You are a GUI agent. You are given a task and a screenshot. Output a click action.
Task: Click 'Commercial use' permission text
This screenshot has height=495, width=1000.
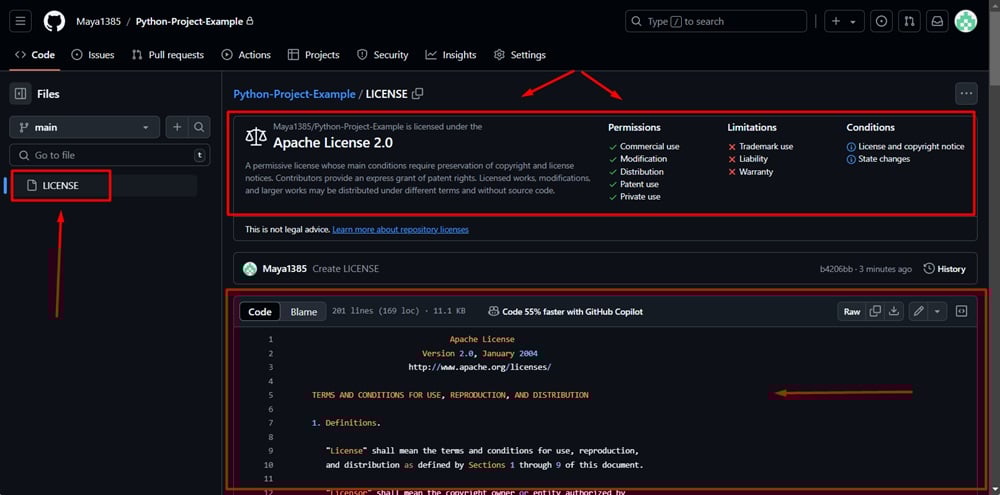pyautogui.click(x=650, y=146)
